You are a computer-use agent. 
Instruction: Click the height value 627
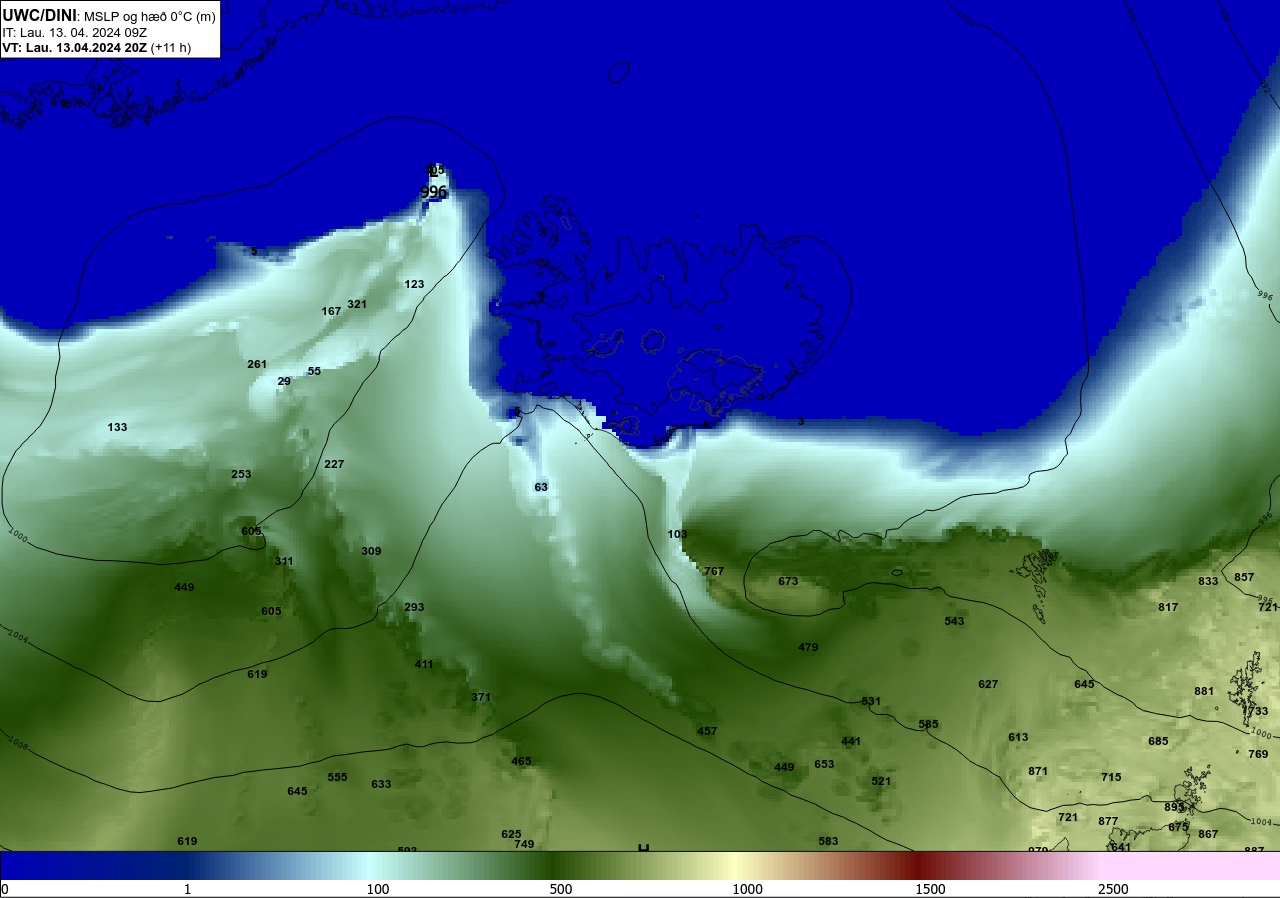988,684
